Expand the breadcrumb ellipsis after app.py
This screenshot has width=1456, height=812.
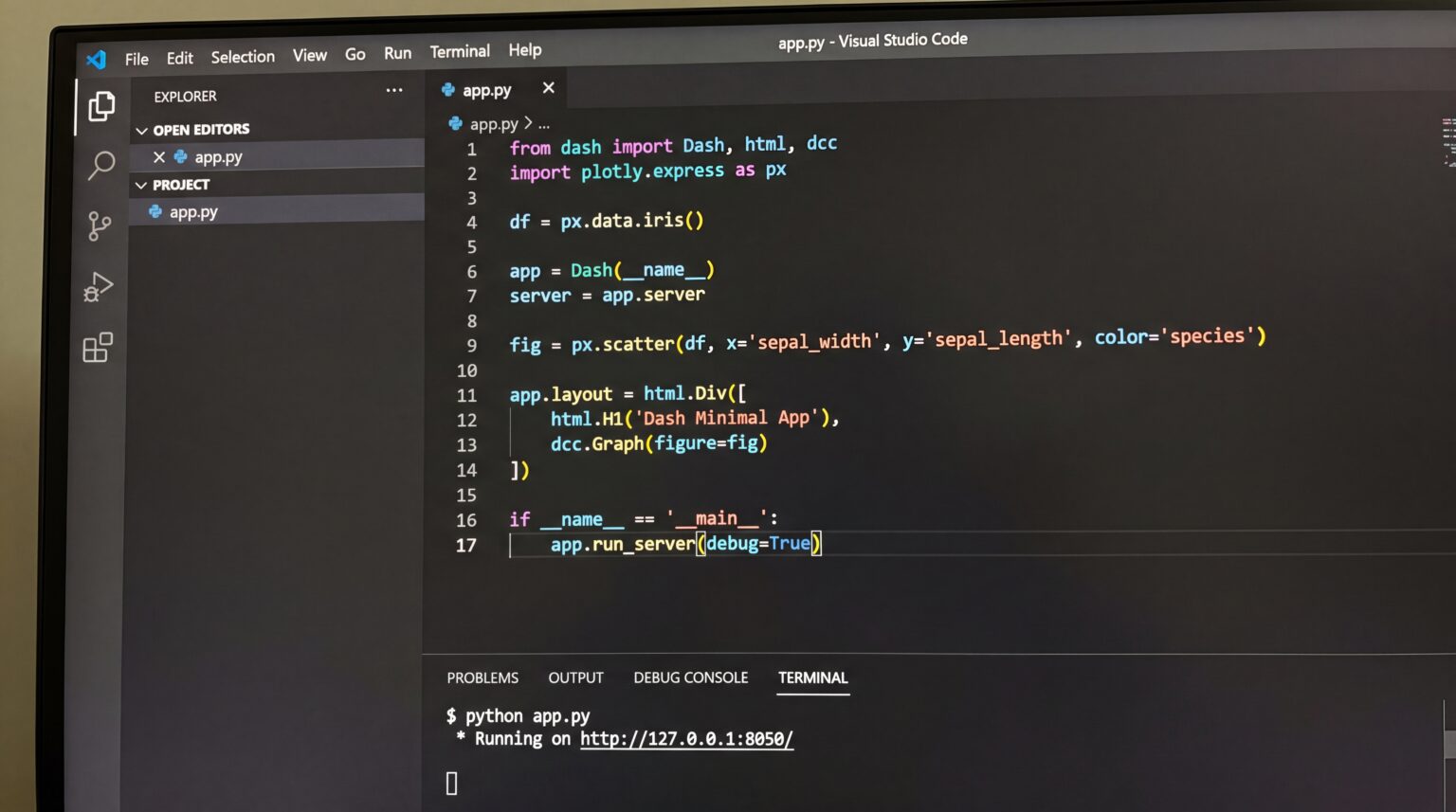pos(543,124)
